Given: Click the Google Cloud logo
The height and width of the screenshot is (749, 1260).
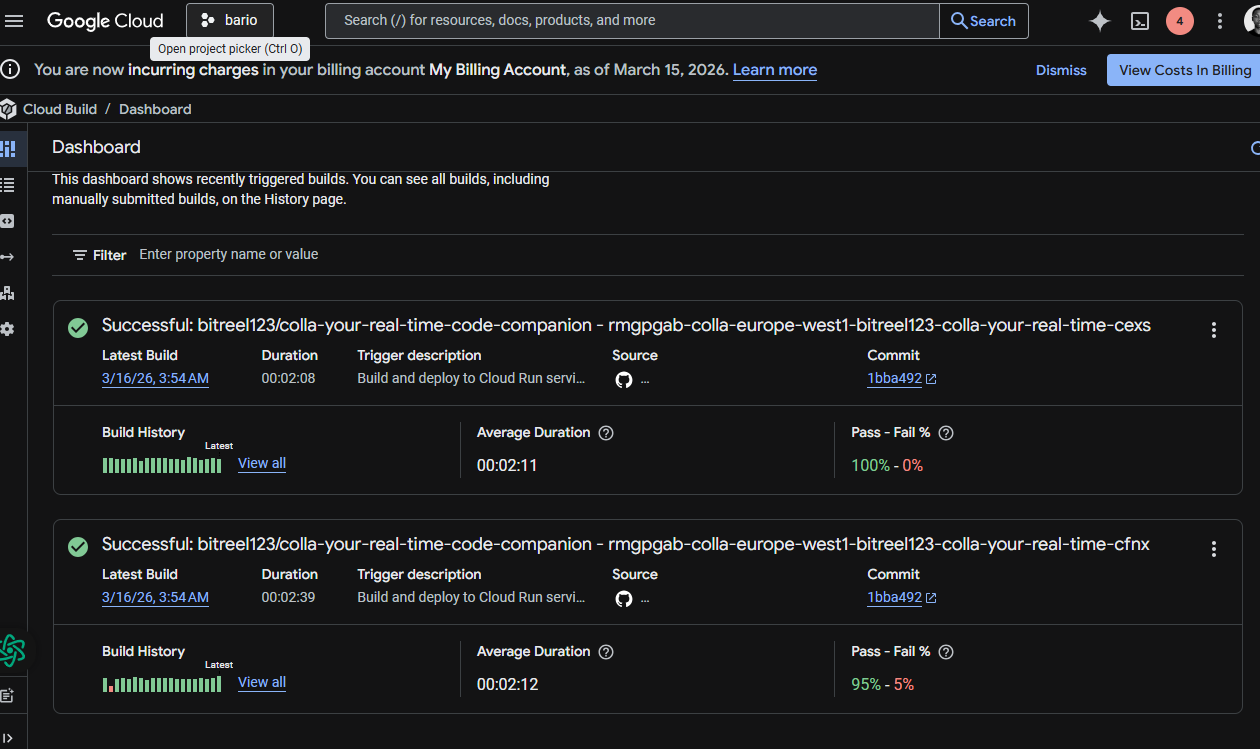Looking at the screenshot, I should pyautogui.click(x=105, y=20).
